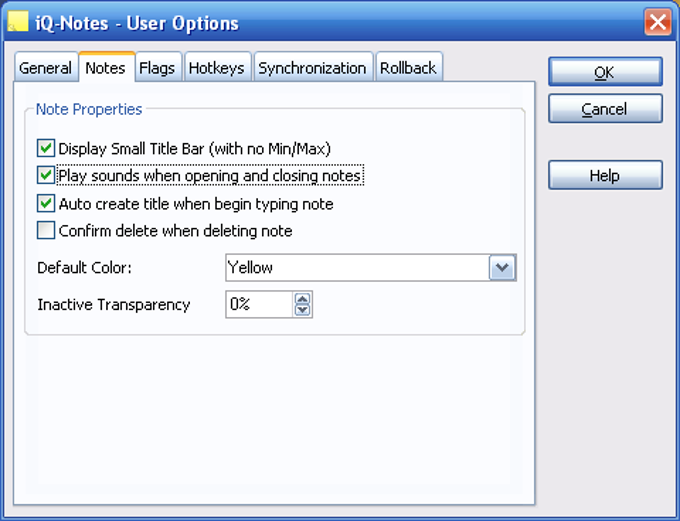Click the Yellow default color combo box
This screenshot has width=680, height=521.
[357, 268]
